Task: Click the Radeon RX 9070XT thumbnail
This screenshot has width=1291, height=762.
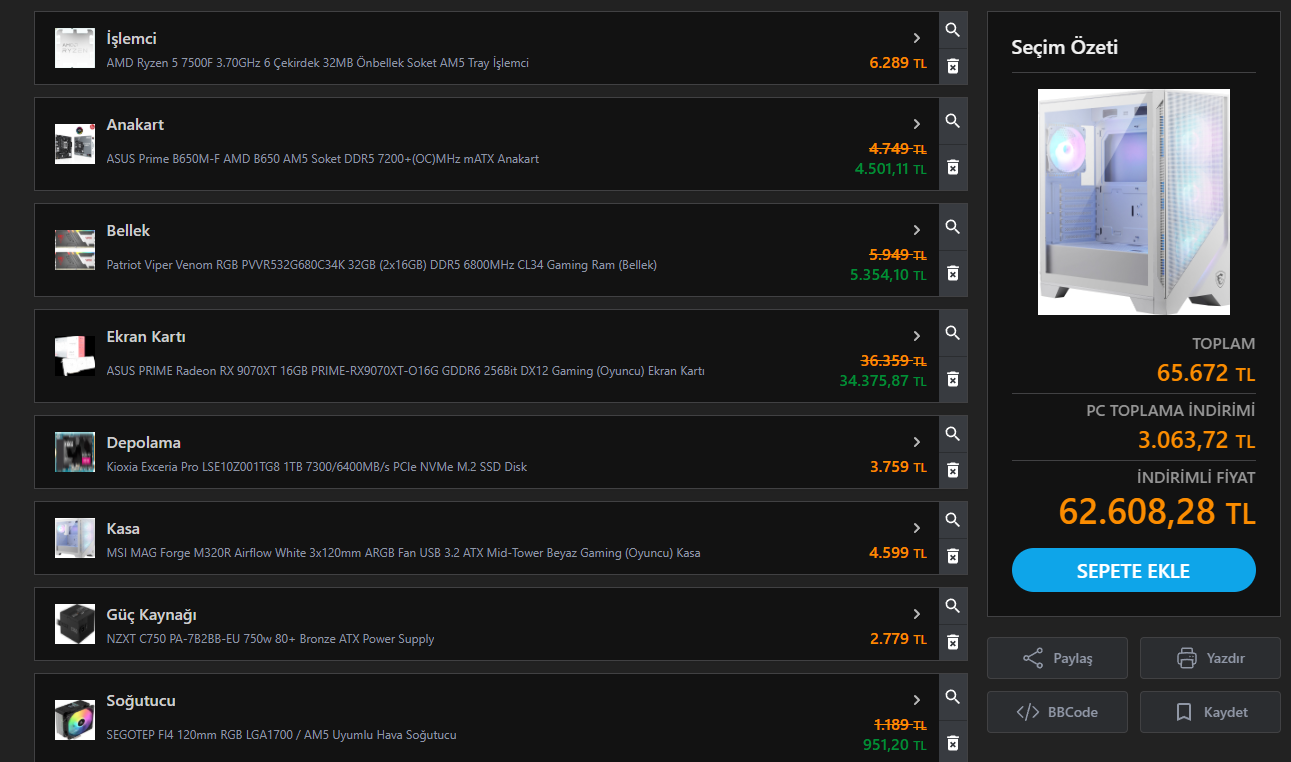Action: (x=75, y=356)
